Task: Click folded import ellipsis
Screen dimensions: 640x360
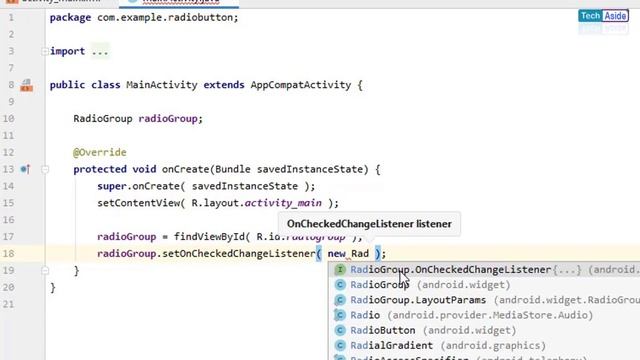Action: [x=100, y=51]
